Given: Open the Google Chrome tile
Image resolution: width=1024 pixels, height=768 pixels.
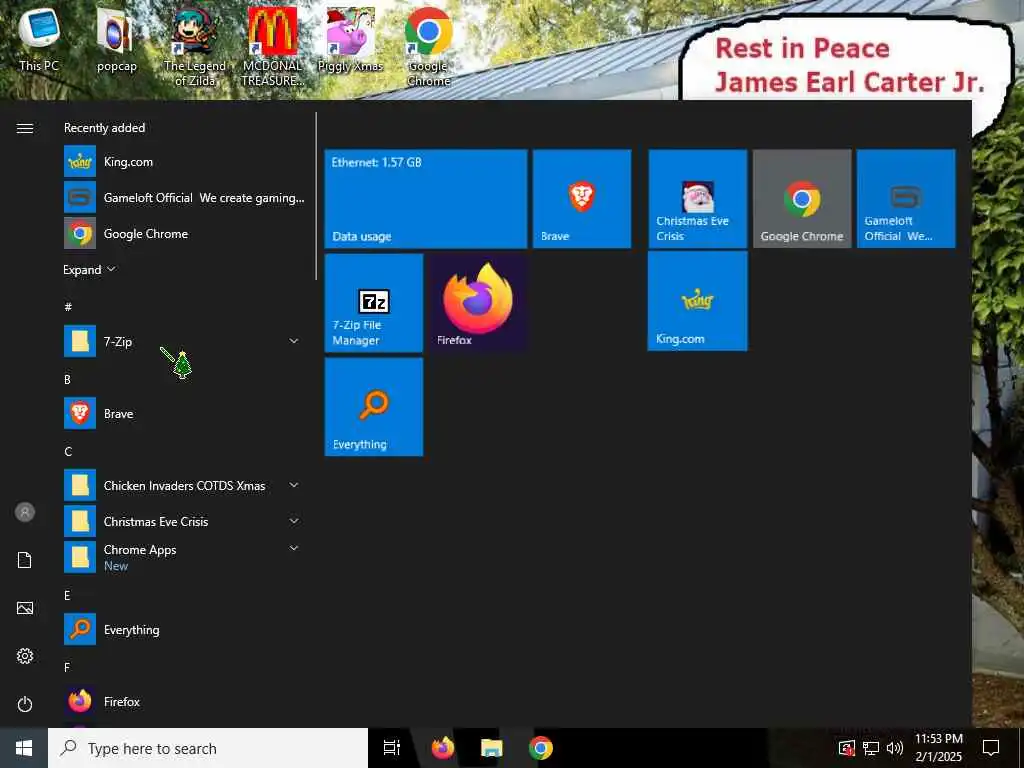Looking at the screenshot, I should coord(802,199).
